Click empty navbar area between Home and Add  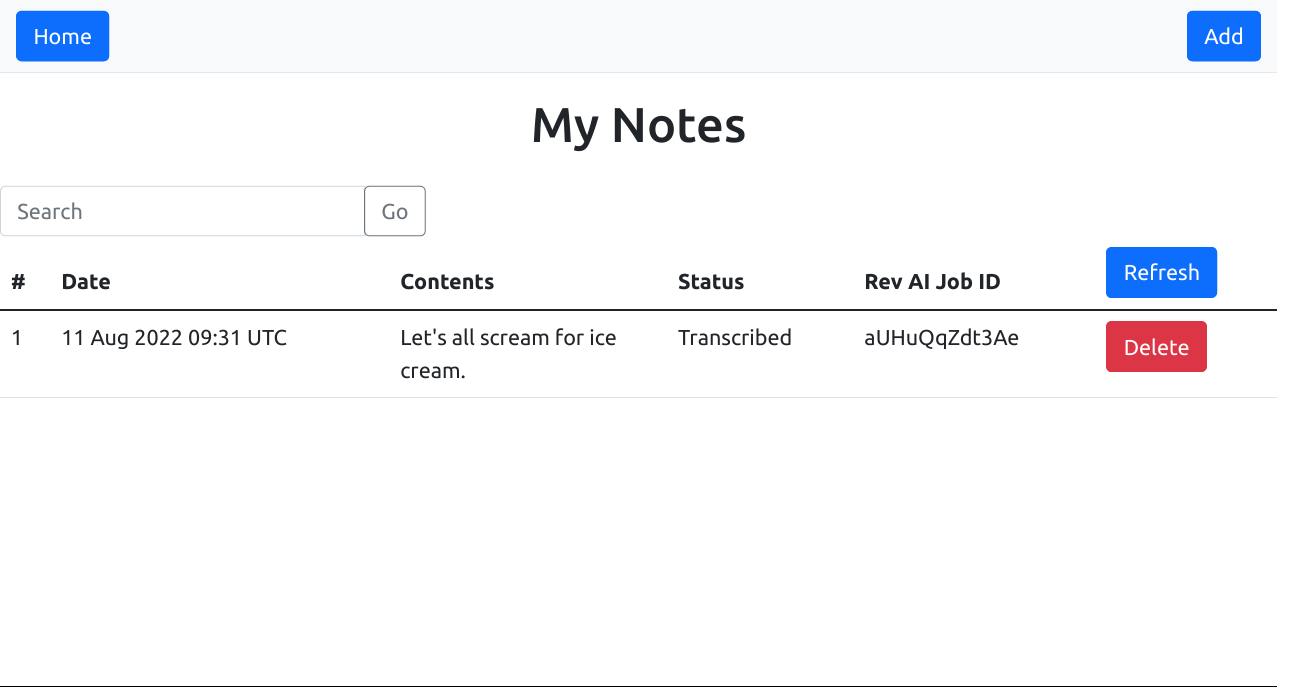click(x=640, y=36)
